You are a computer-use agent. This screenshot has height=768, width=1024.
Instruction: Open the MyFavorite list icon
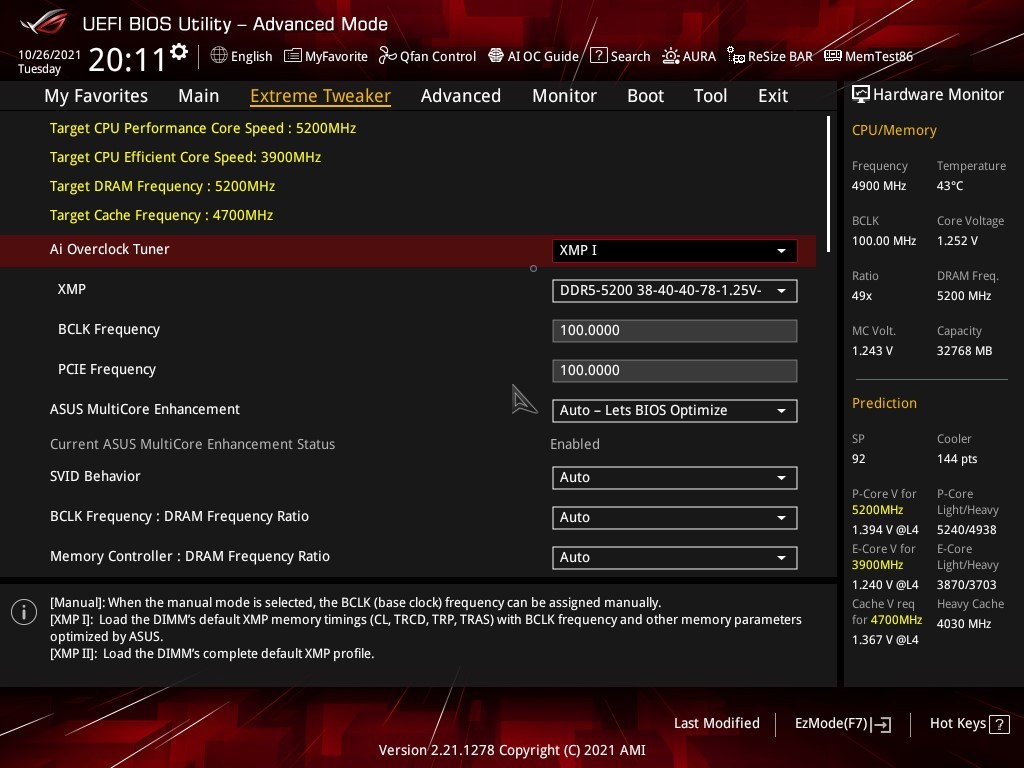click(x=293, y=56)
